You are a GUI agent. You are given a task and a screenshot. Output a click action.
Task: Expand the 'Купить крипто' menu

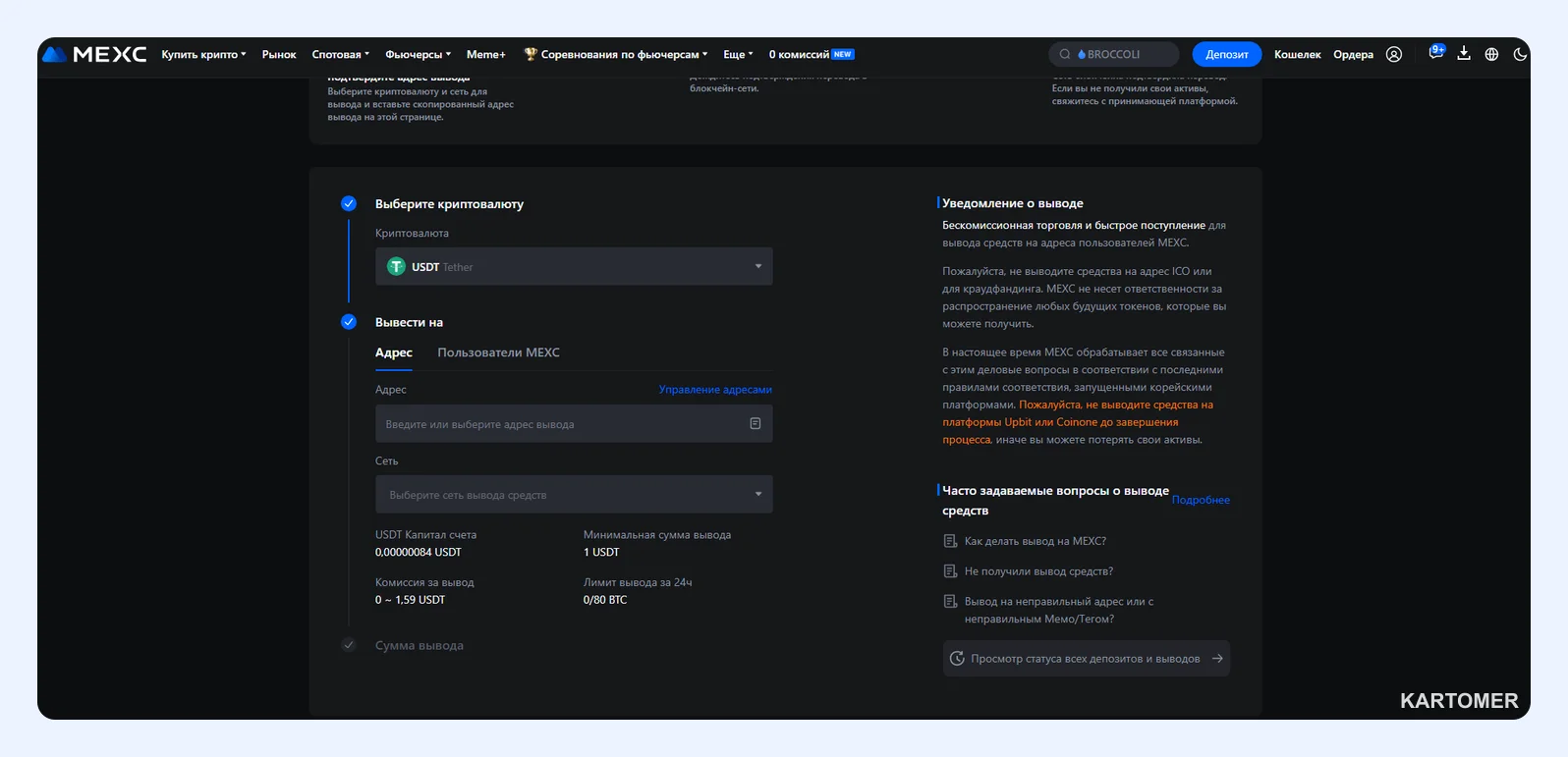(x=204, y=55)
